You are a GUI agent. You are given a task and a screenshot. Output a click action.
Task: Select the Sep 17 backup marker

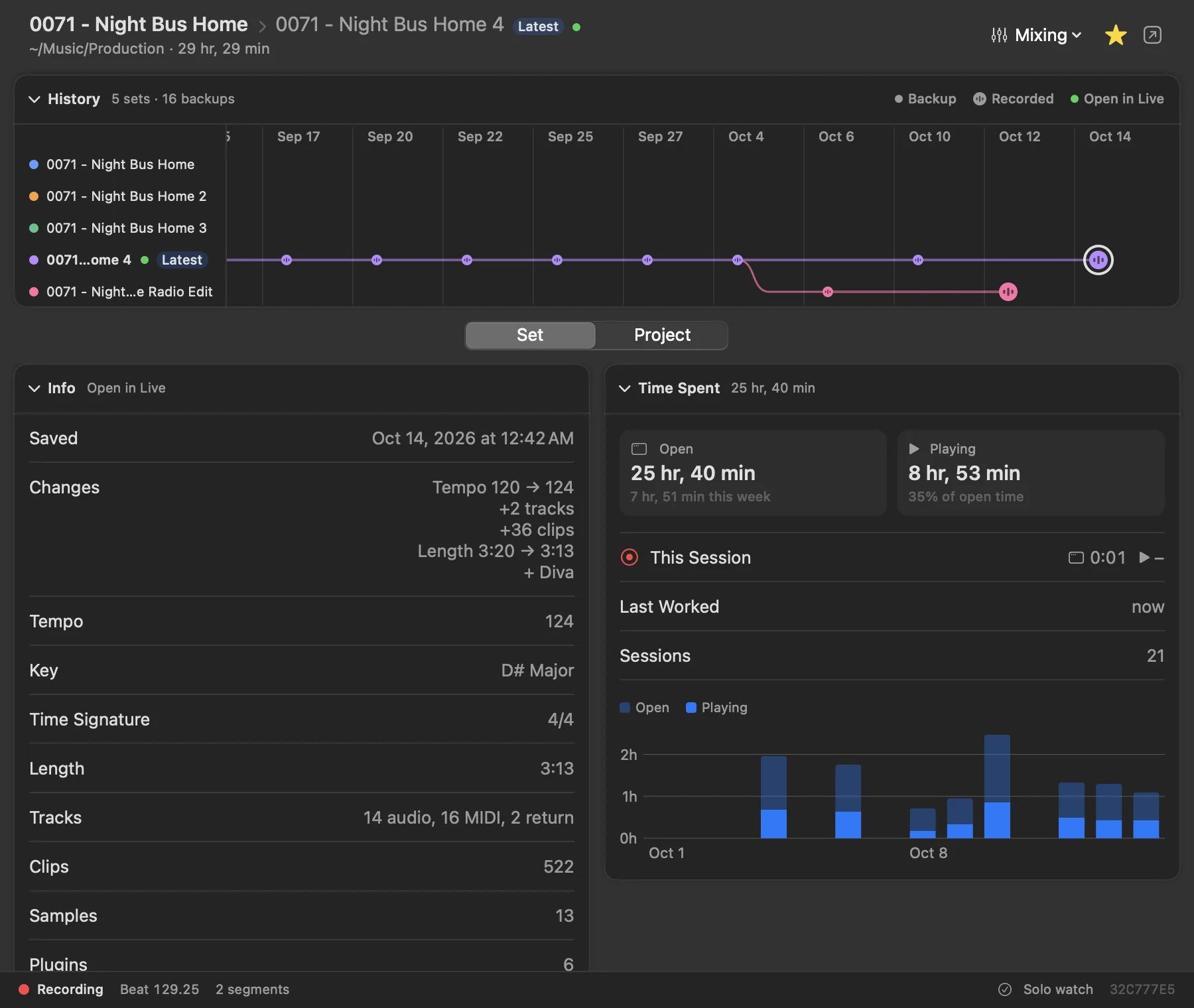[287, 260]
